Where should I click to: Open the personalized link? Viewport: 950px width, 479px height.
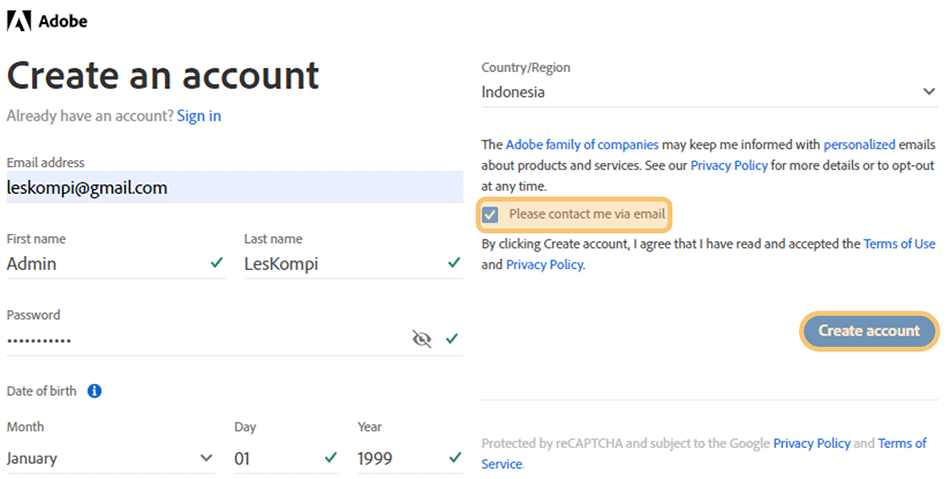[859, 145]
